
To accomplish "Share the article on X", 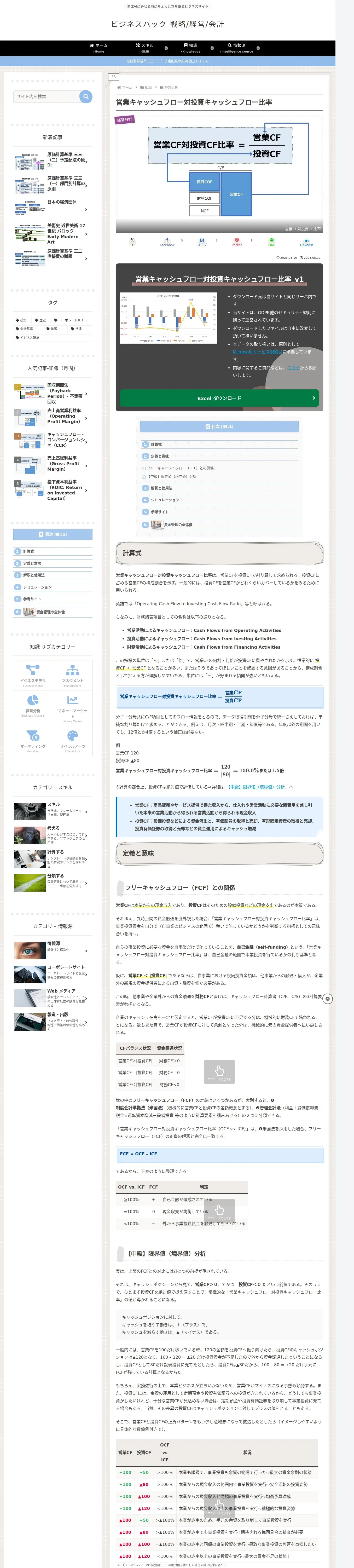I will point(132,242).
